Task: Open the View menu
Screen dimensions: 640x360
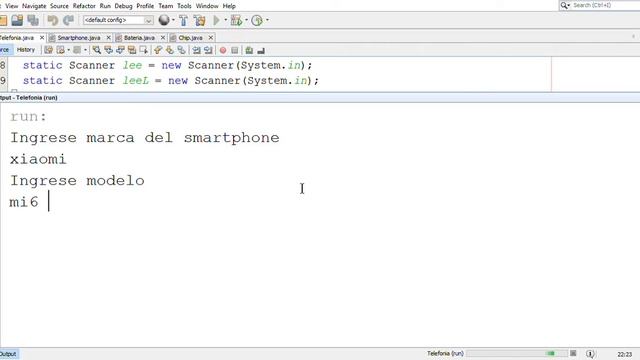Action: coord(11,6)
